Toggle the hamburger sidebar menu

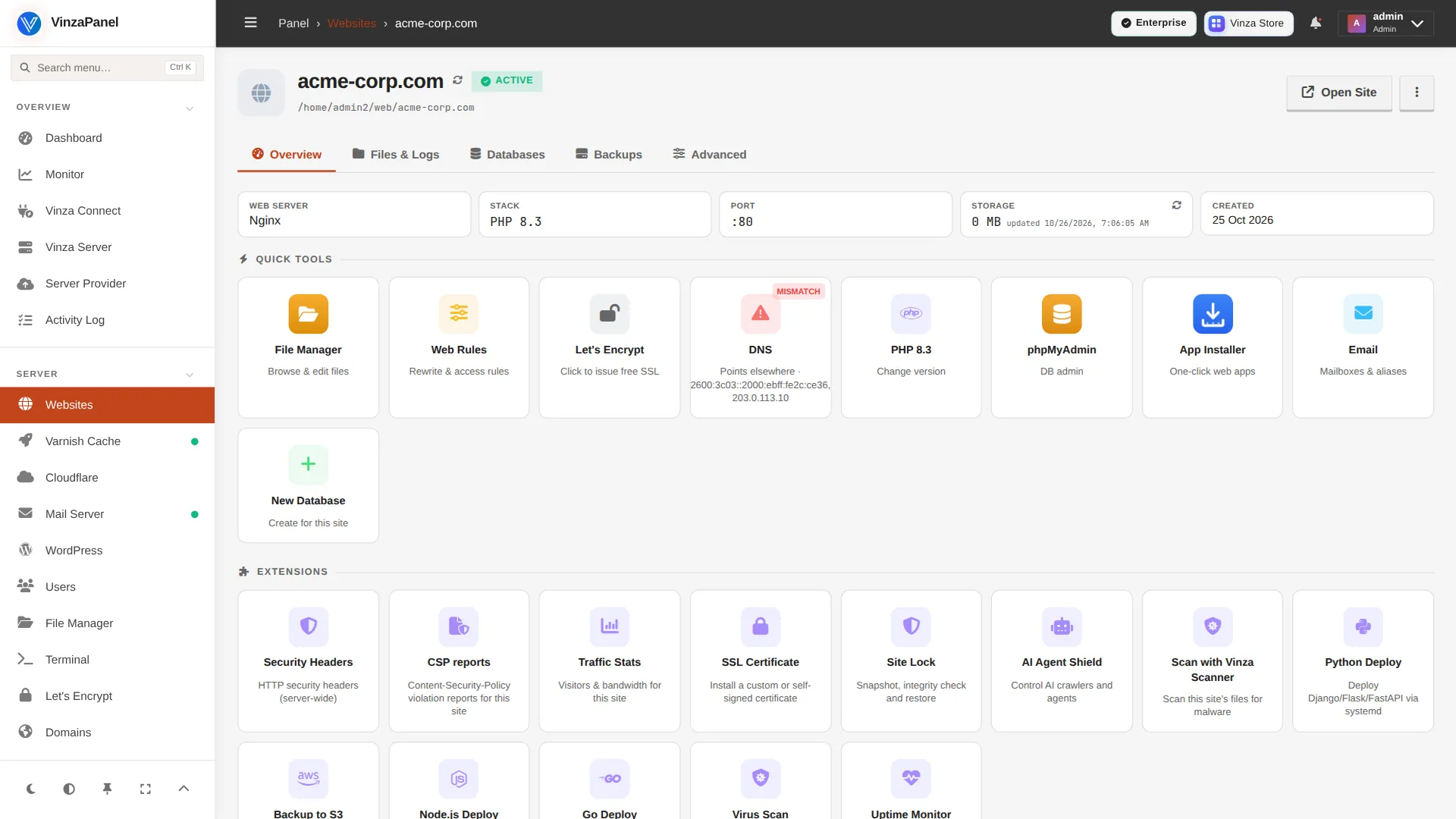pos(250,23)
